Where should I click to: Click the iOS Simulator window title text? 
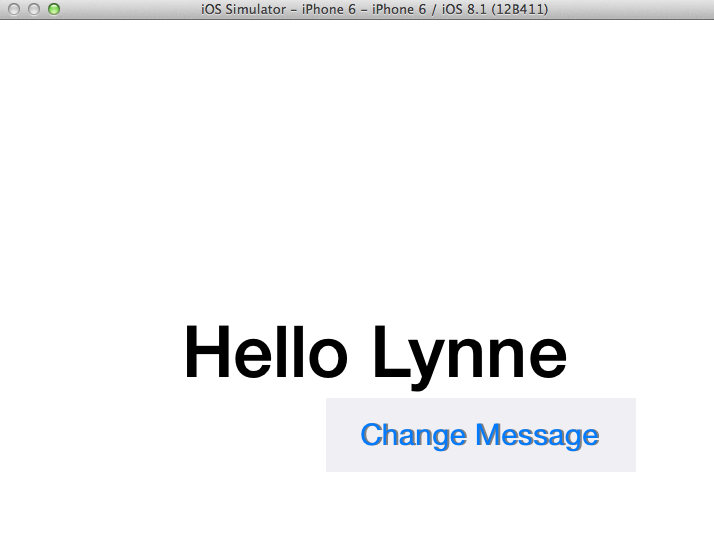point(373,9)
